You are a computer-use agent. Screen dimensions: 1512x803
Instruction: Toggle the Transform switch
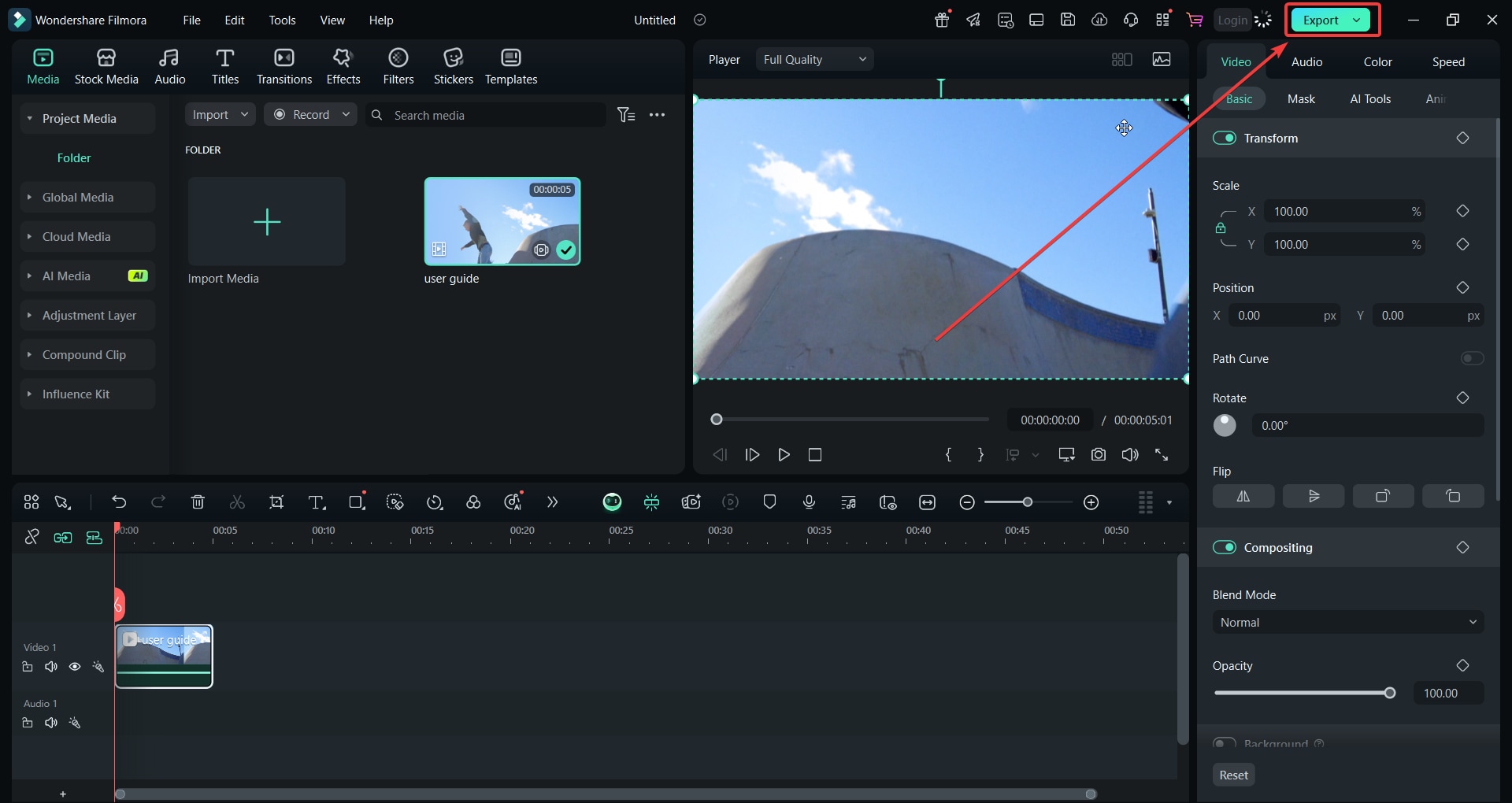click(x=1225, y=138)
